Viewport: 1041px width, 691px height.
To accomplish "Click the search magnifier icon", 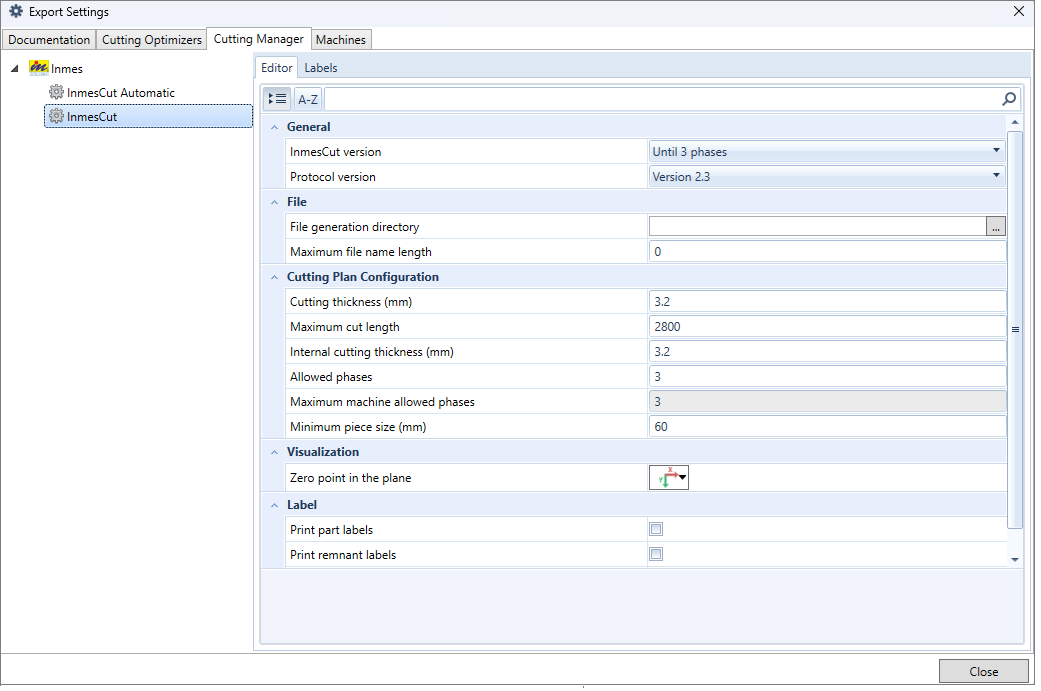I will click(x=1008, y=99).
